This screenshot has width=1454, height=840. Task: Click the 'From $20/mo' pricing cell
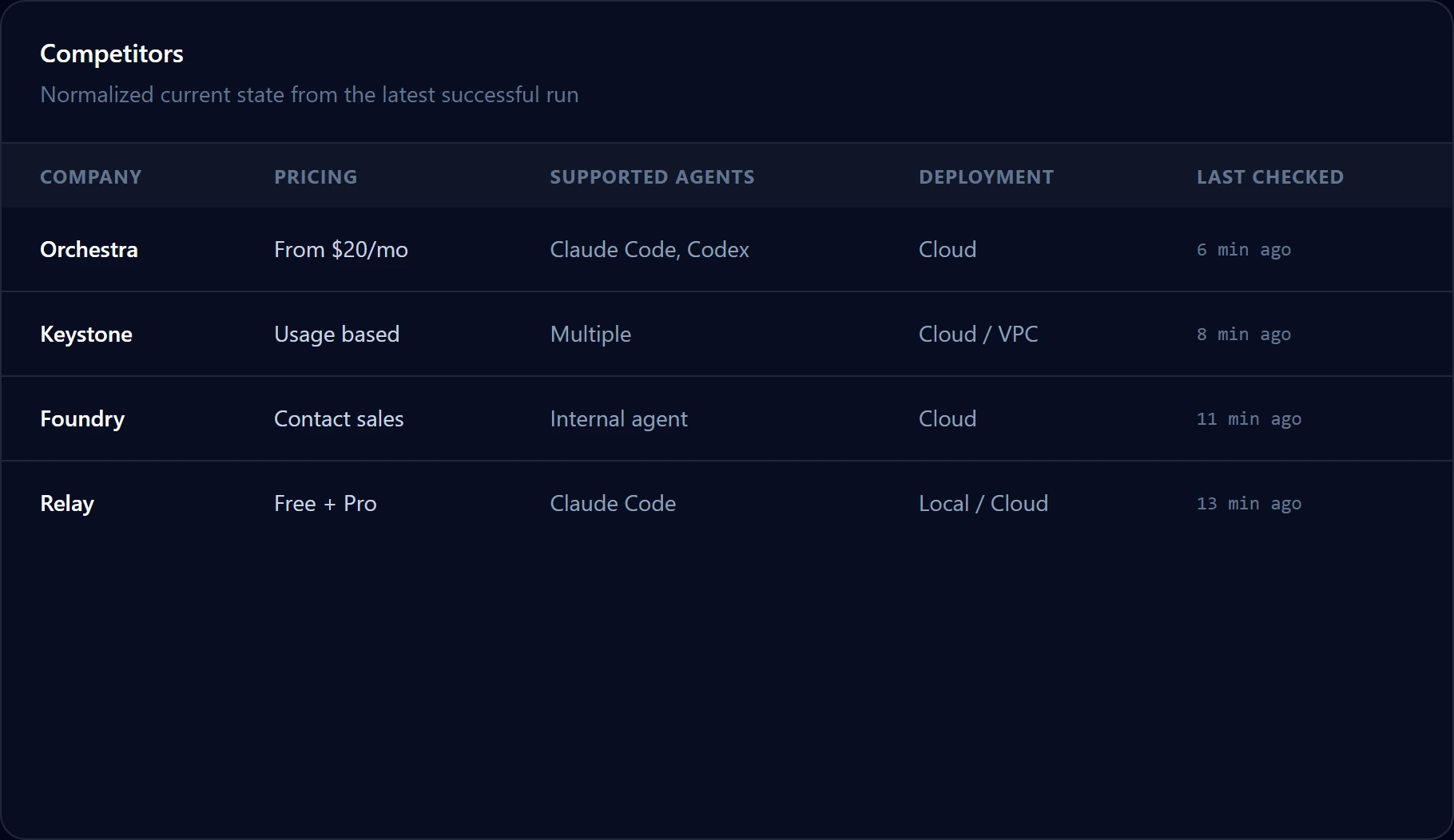[x=341, y=249]
